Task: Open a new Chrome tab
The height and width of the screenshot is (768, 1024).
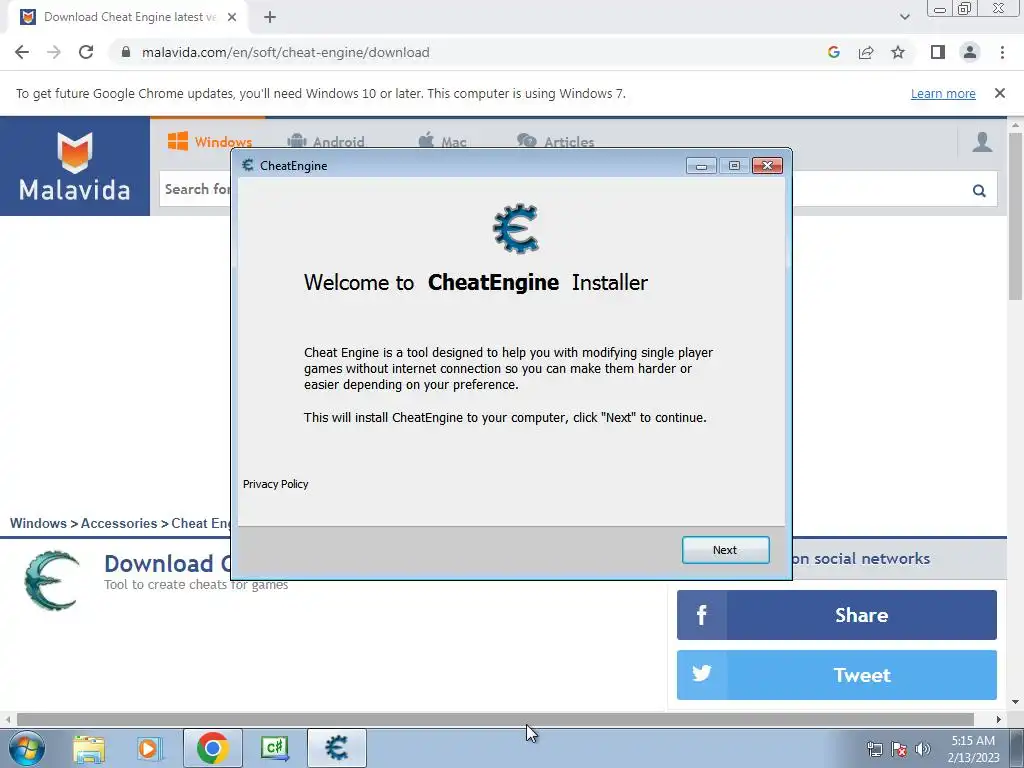Action: pyautogui.click(x=270, y=17)
